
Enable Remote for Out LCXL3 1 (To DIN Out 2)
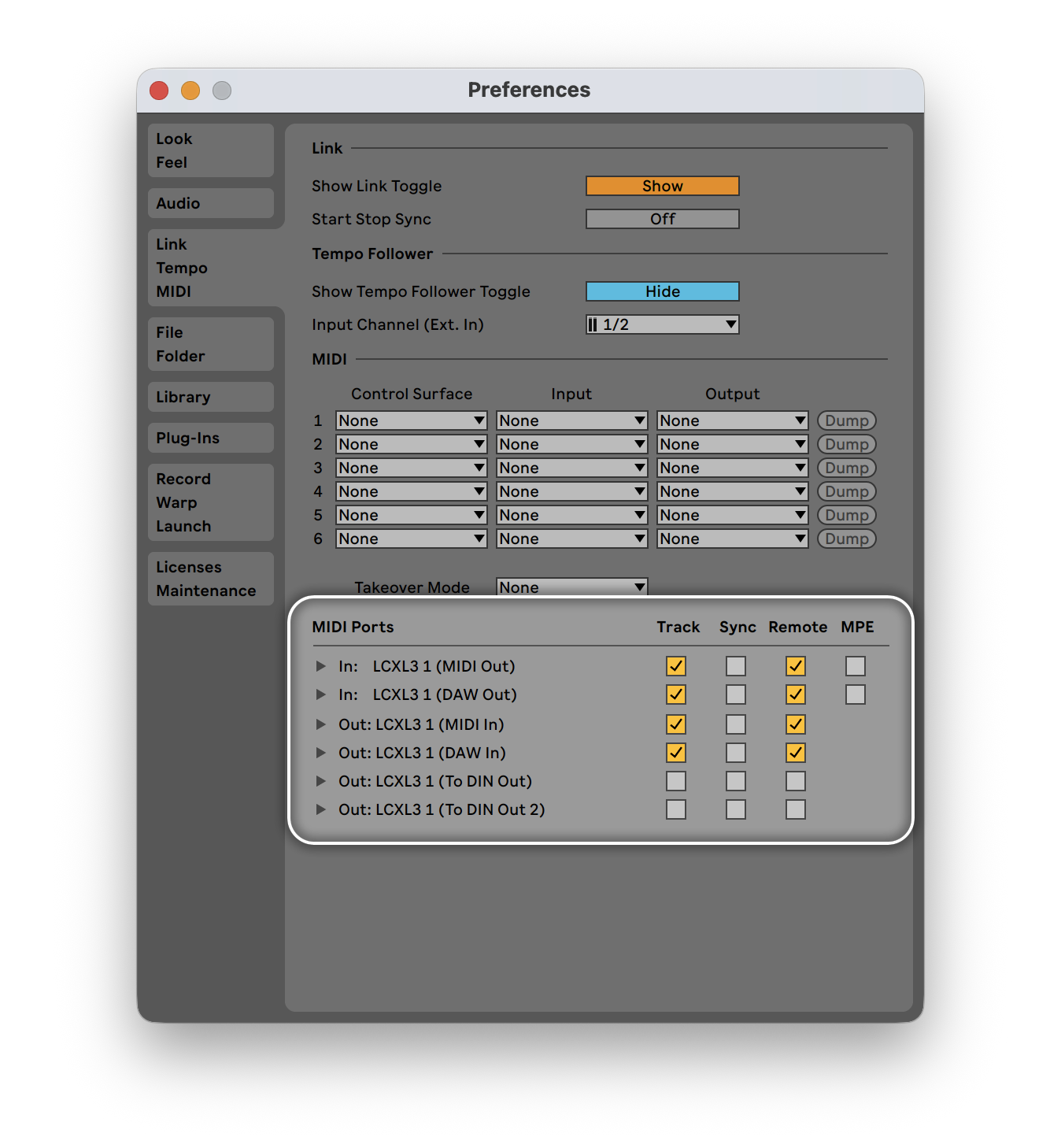click(796, 809)
